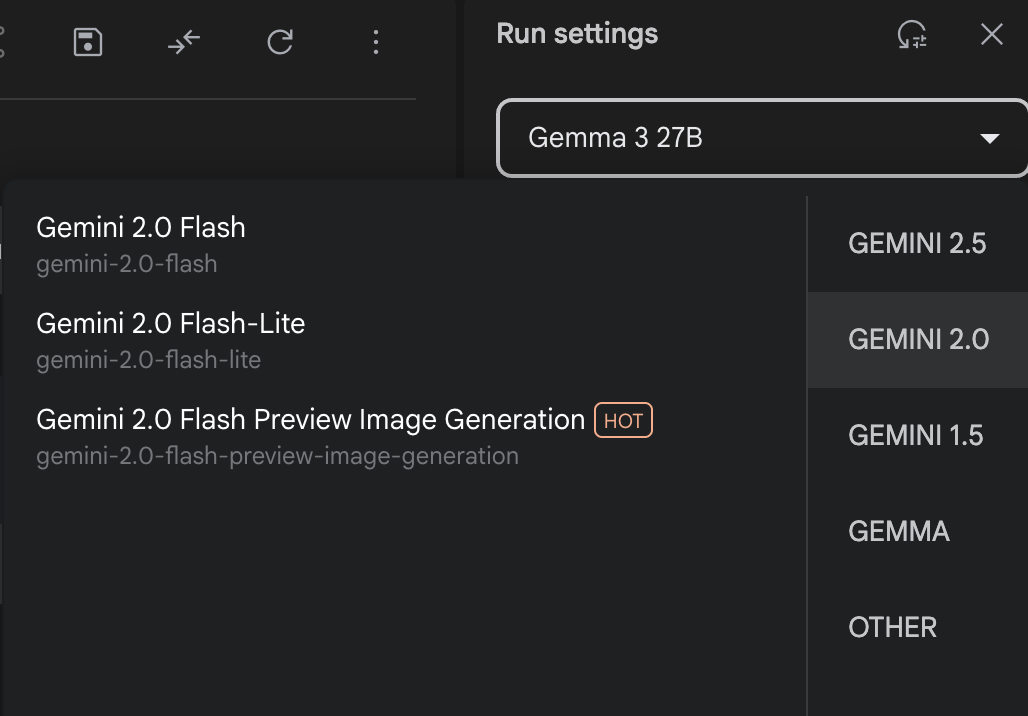Click the gemini-2.0-flash-lite model ID text
The height and width of the screenshot is (716, 1028).
(149, 360)
